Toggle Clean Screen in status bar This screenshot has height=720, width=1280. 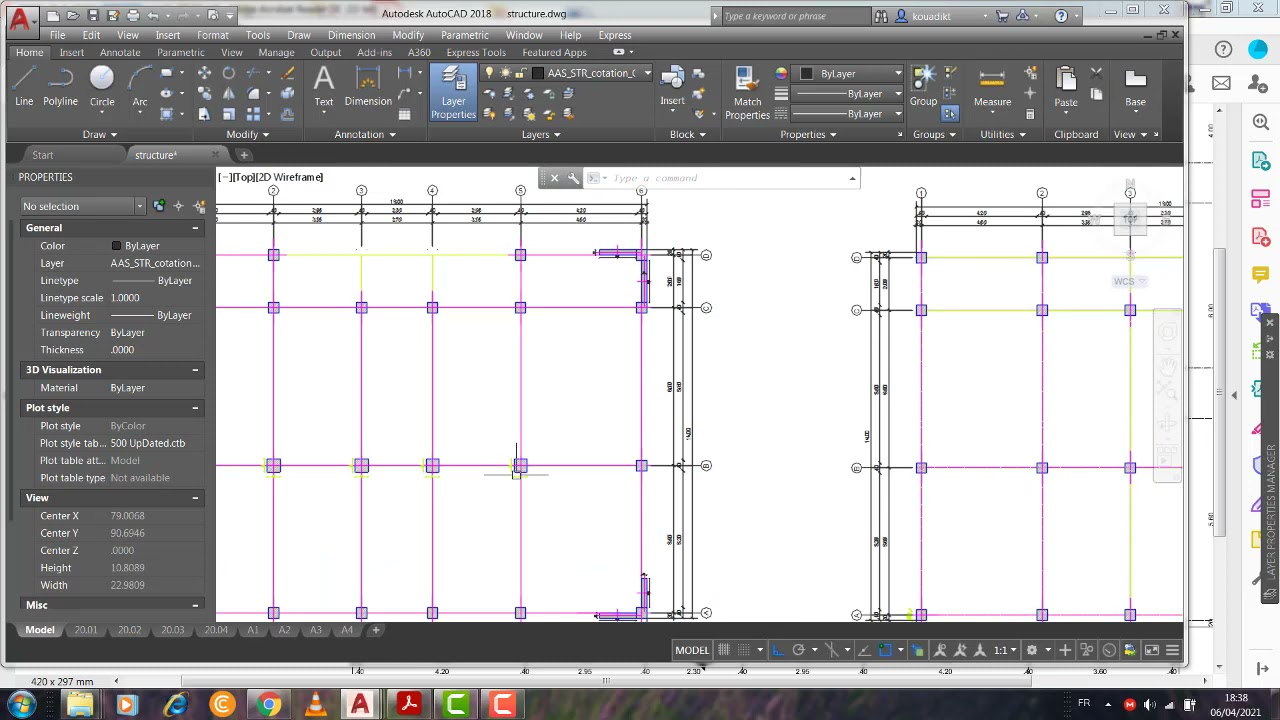point(1152,650)
